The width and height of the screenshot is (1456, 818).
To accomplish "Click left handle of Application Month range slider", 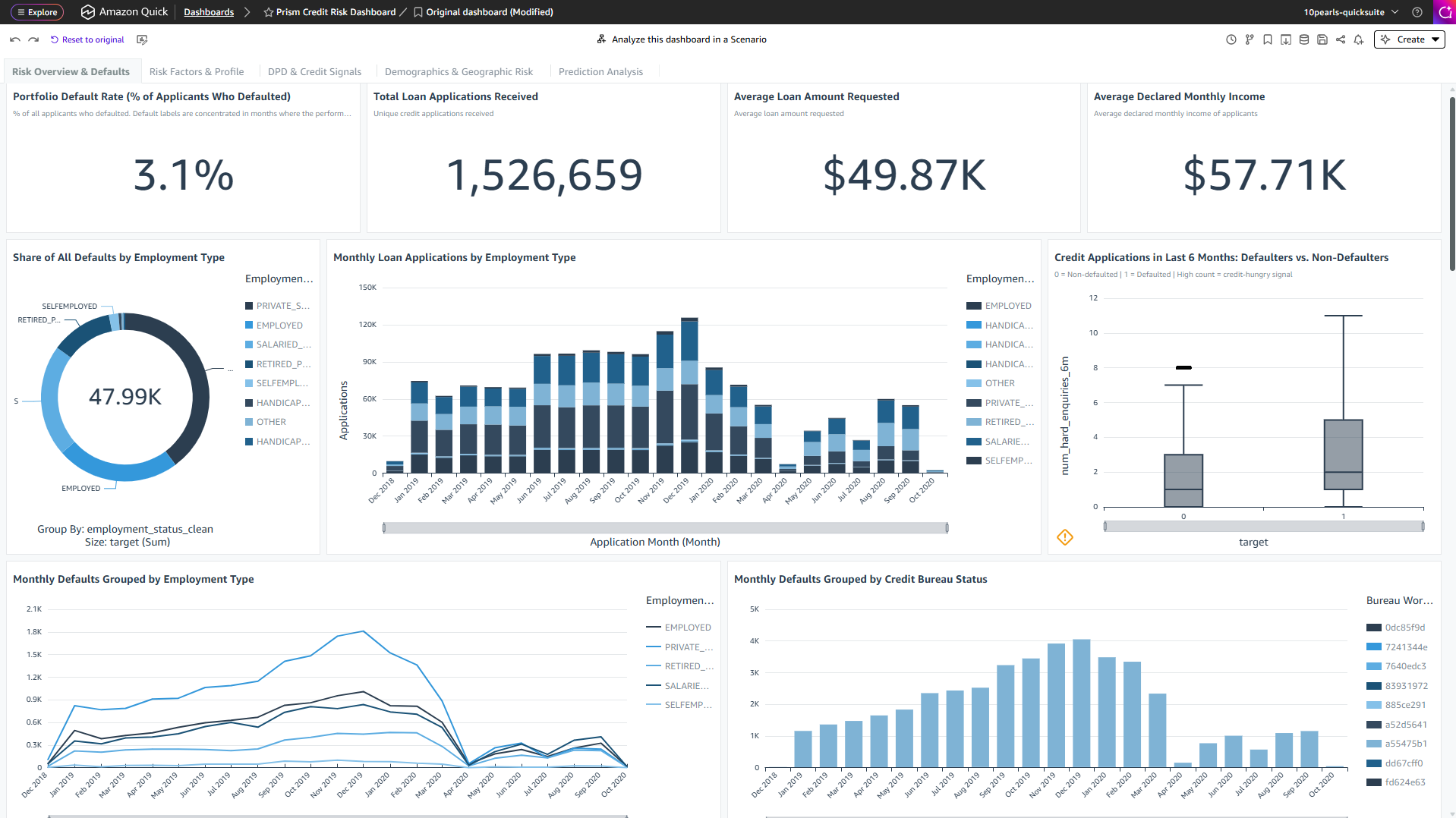I will pyautogui.click(x=384, y=527).
